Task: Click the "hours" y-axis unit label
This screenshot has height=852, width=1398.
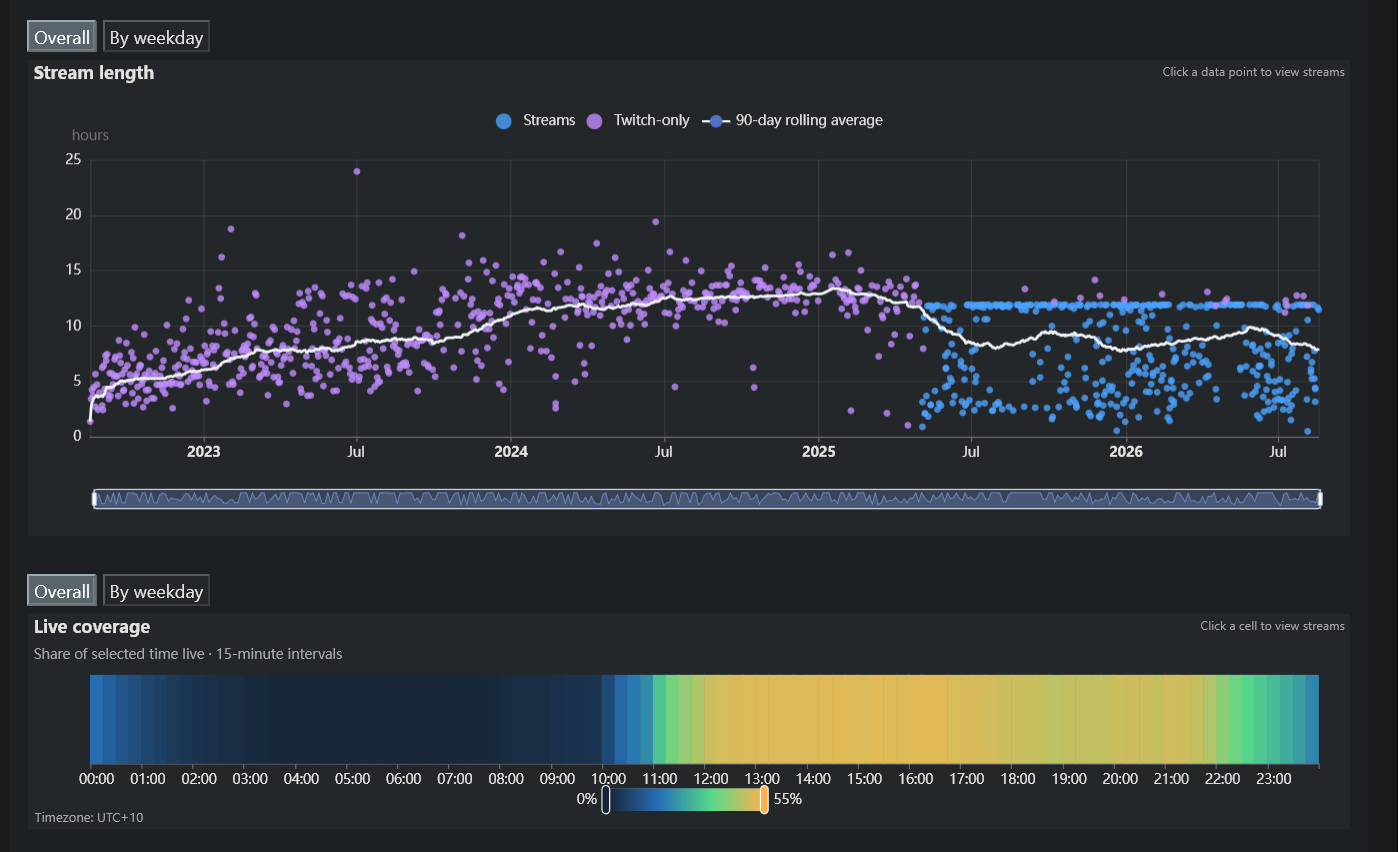Action: [x=90, y=135]
